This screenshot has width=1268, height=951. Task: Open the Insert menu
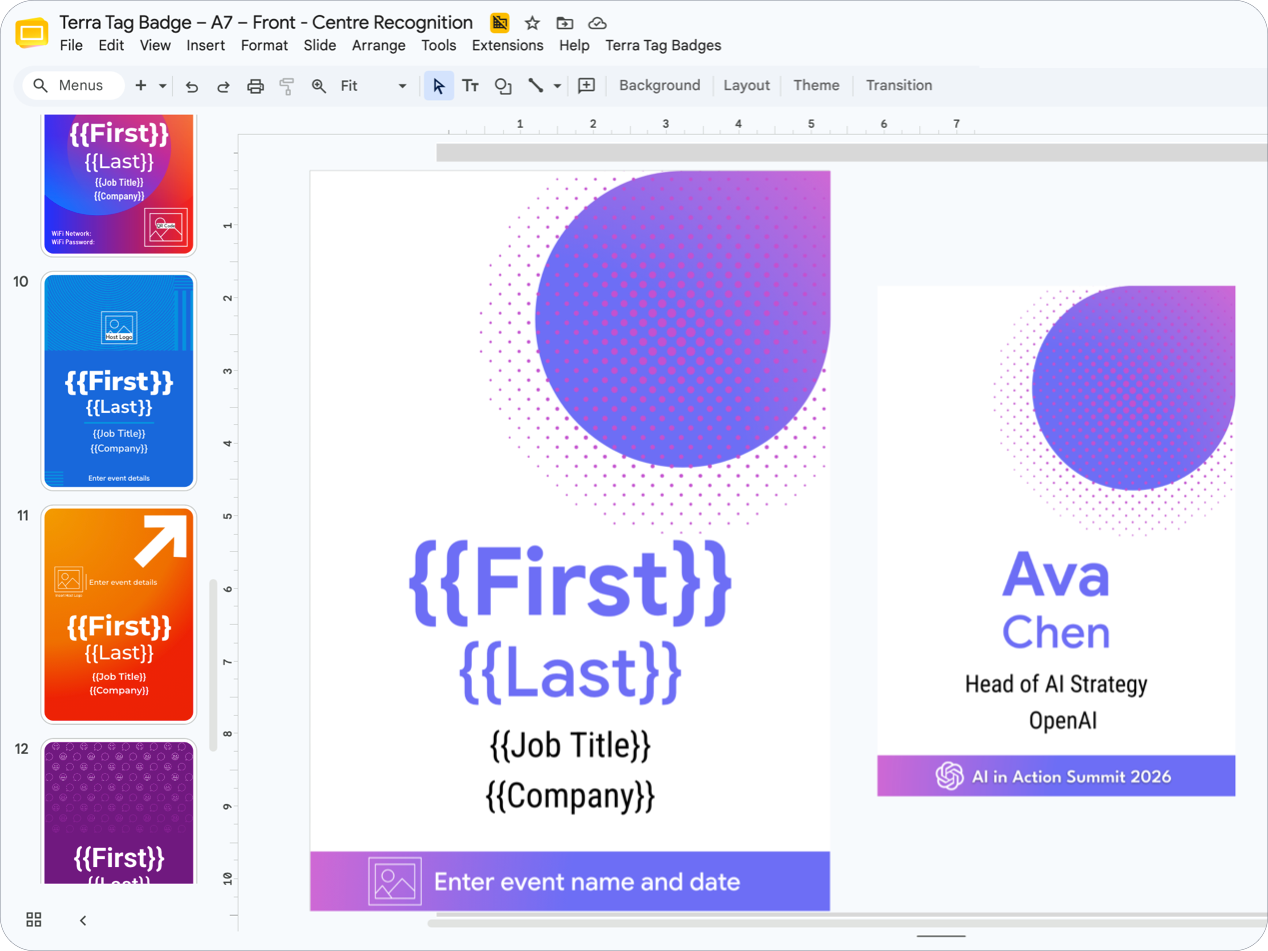(206, 46)
